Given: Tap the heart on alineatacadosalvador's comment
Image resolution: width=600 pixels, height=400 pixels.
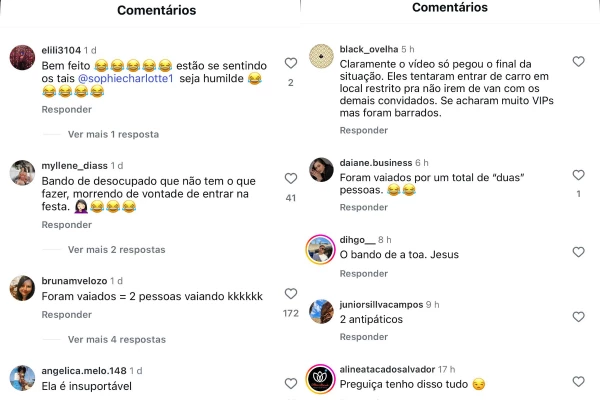Looking at the screenshot, I should tap(579, 382).
